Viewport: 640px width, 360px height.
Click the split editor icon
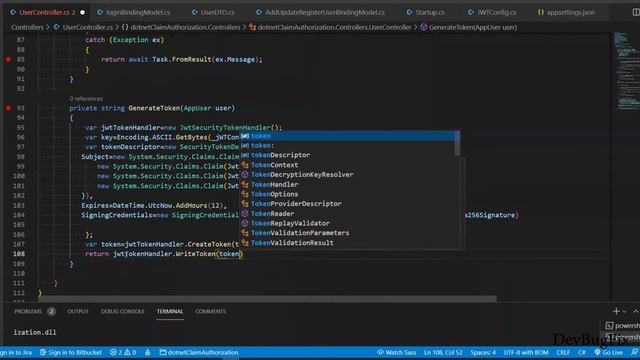pyautogui.click(x=636, y=12)
